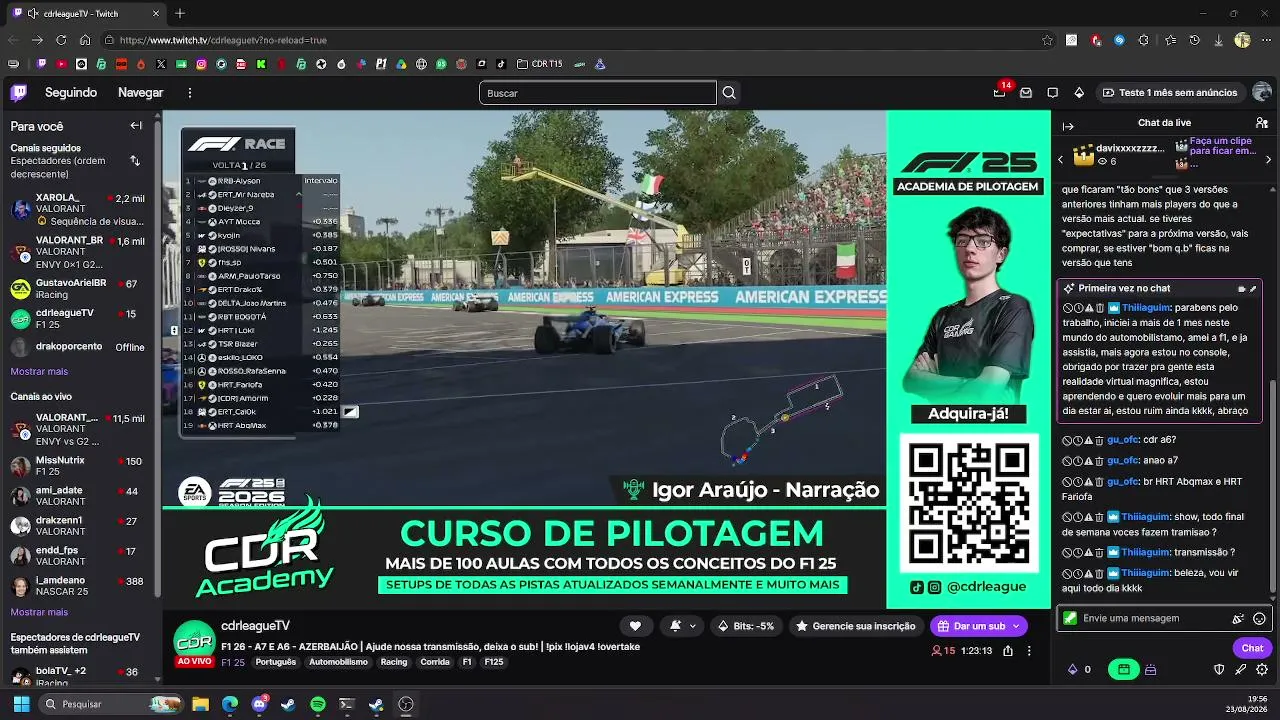Expand the Dar um sub dropdown arrow
Viewport: 1280px width, 720px height.
coord(1016,626)
